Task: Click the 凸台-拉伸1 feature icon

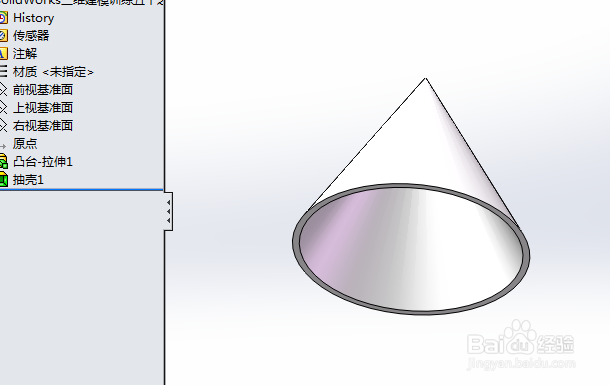Action: point(4,161)
